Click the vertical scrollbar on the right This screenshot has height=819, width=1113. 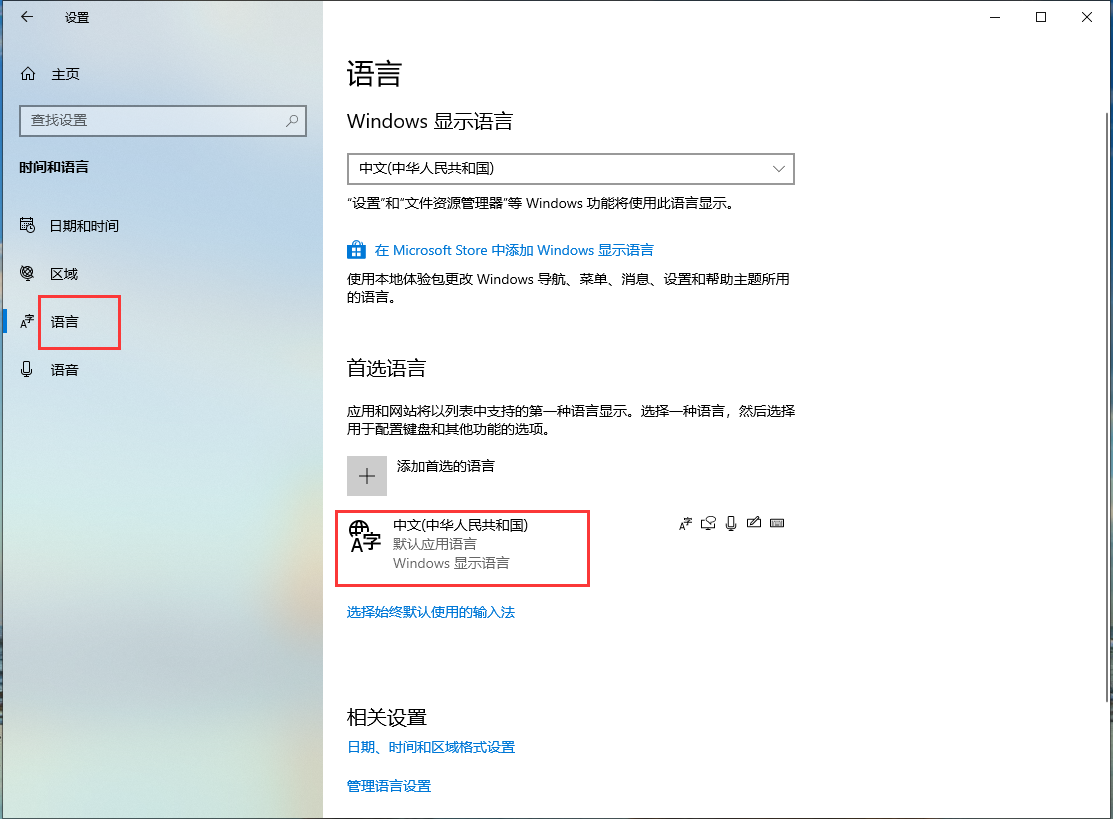(x=1107, y=407)
